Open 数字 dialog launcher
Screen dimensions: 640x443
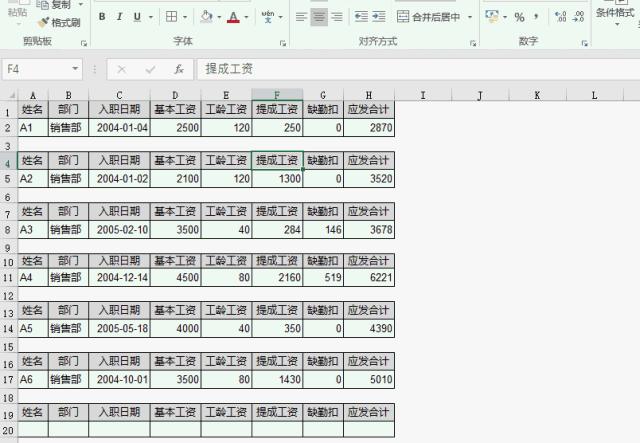point(584,43)
